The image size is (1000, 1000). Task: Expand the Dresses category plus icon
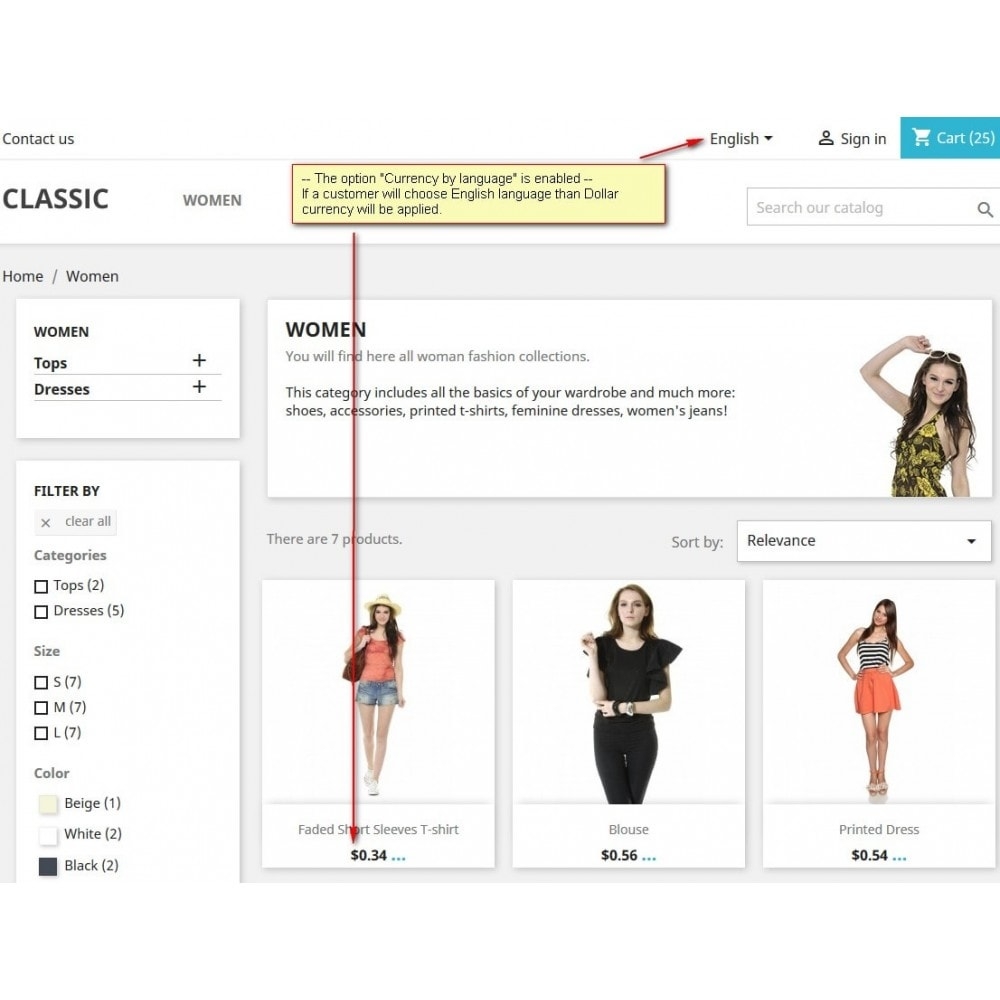[x=199, y=386]
